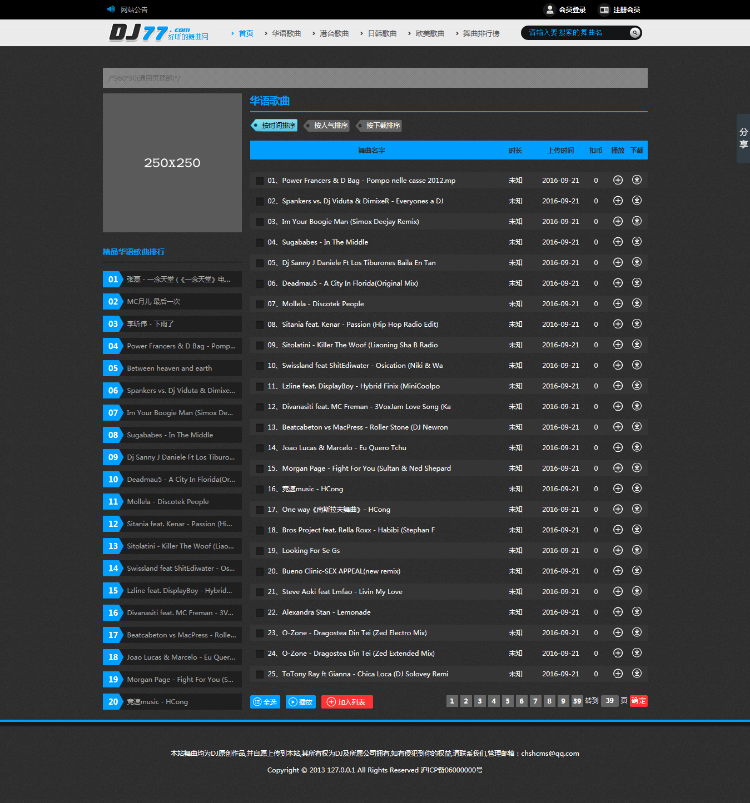The image size is (750, 803).
Task: Open the 舞曲排行榜 nav menu item
Action: [x=481, y=33]
